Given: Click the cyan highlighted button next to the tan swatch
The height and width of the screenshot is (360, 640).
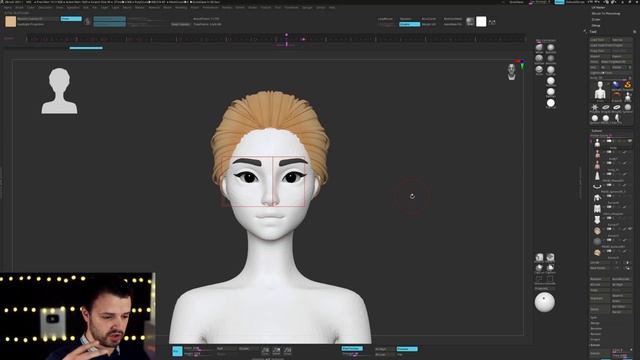Looking at the screenshot, I should coord(71,19).
